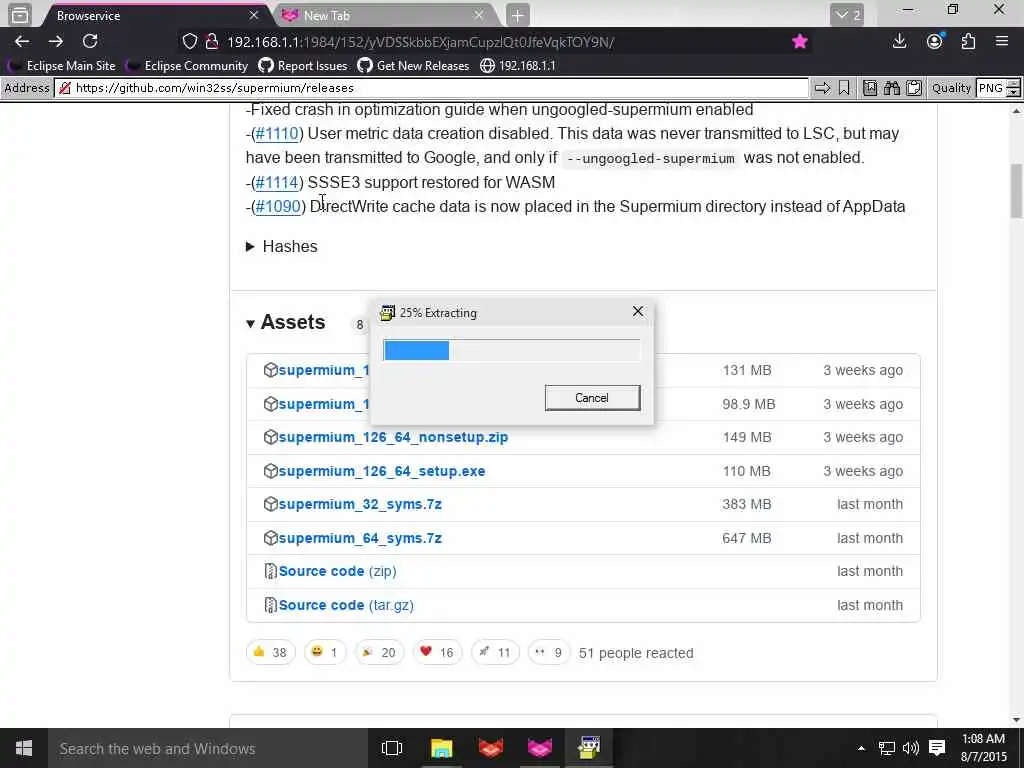Click the tab manager icon left of the Browservice tab
This screenshot has height=768, width=1024.
[x=20, y=14]
